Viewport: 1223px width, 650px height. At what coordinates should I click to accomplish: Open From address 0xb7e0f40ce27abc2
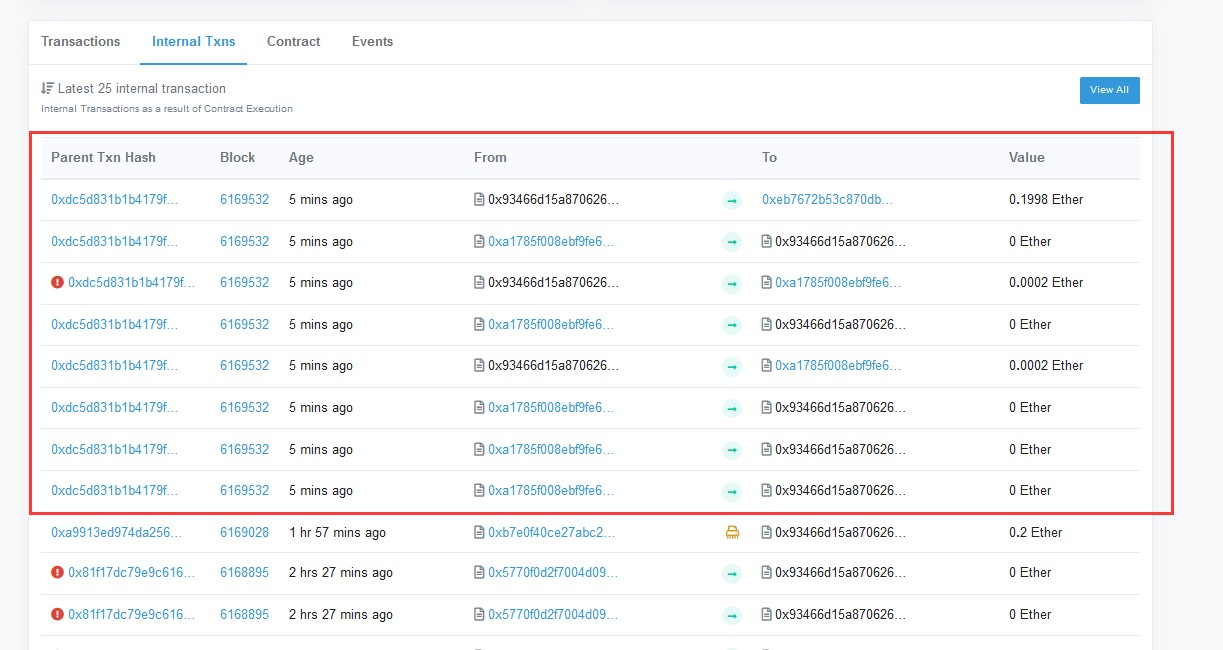pyautogui.click(x=551, y=533)
